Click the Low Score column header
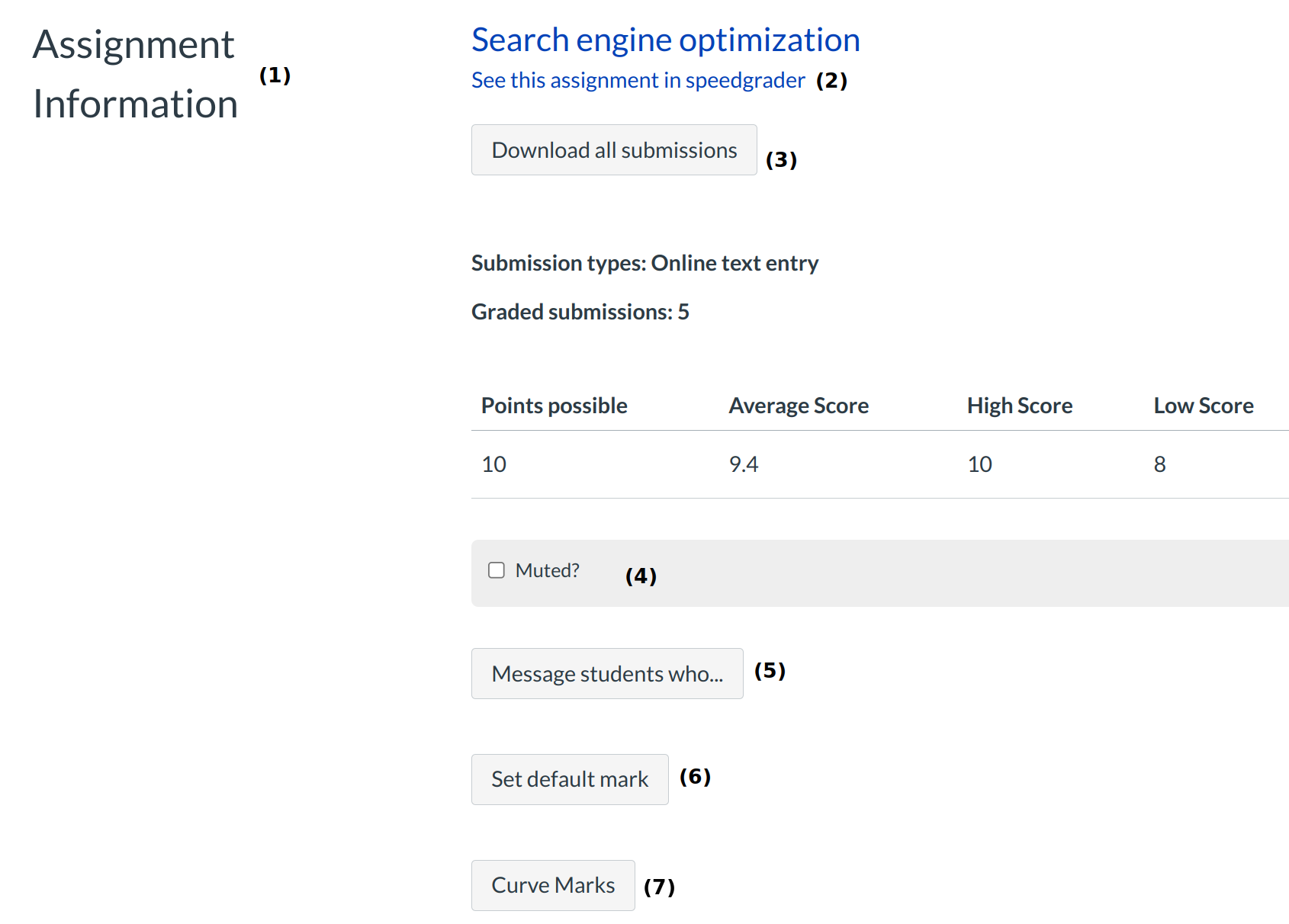1289x924 pixels. 1203,406
